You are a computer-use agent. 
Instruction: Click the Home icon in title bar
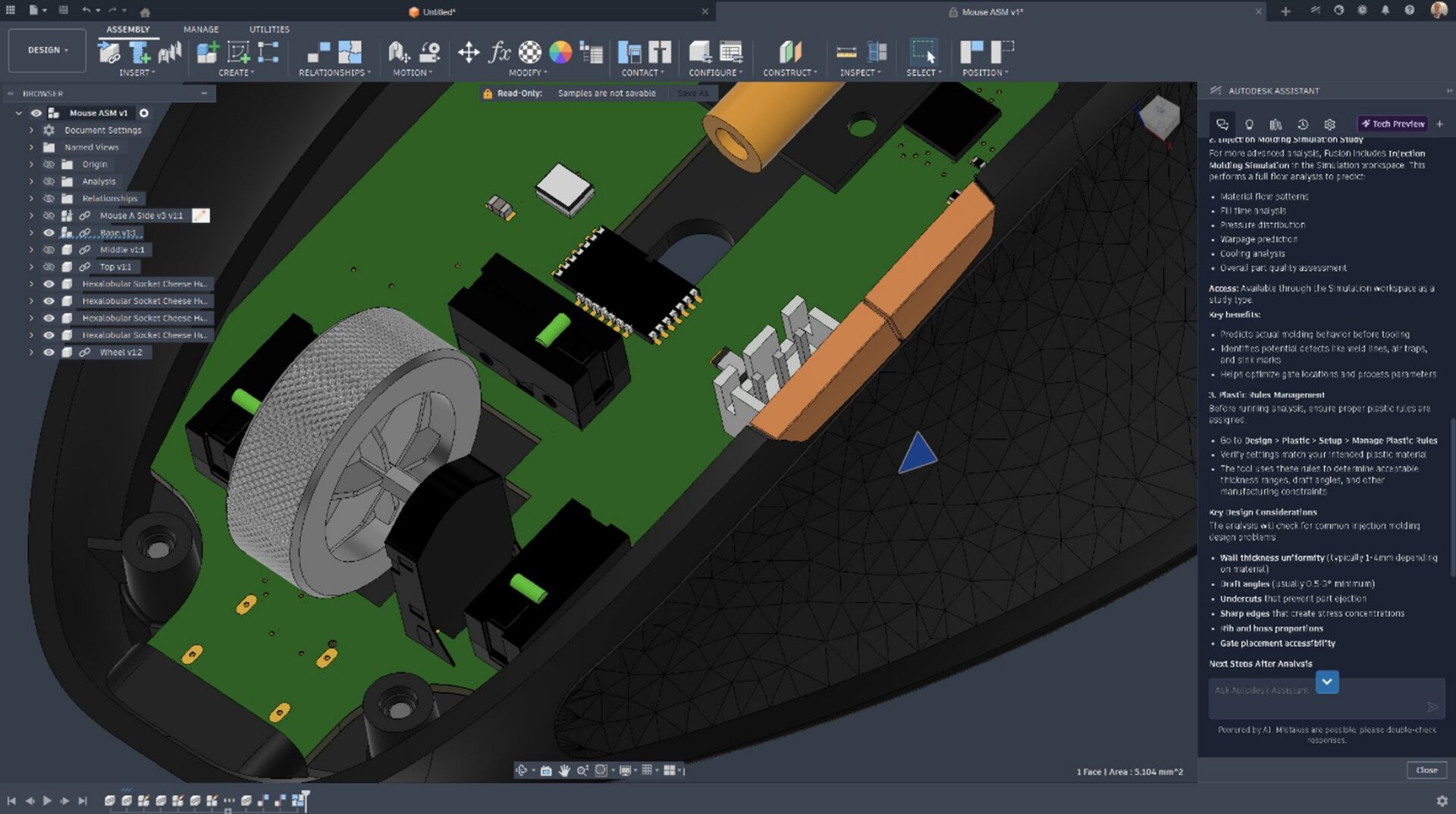coord(145,12)
